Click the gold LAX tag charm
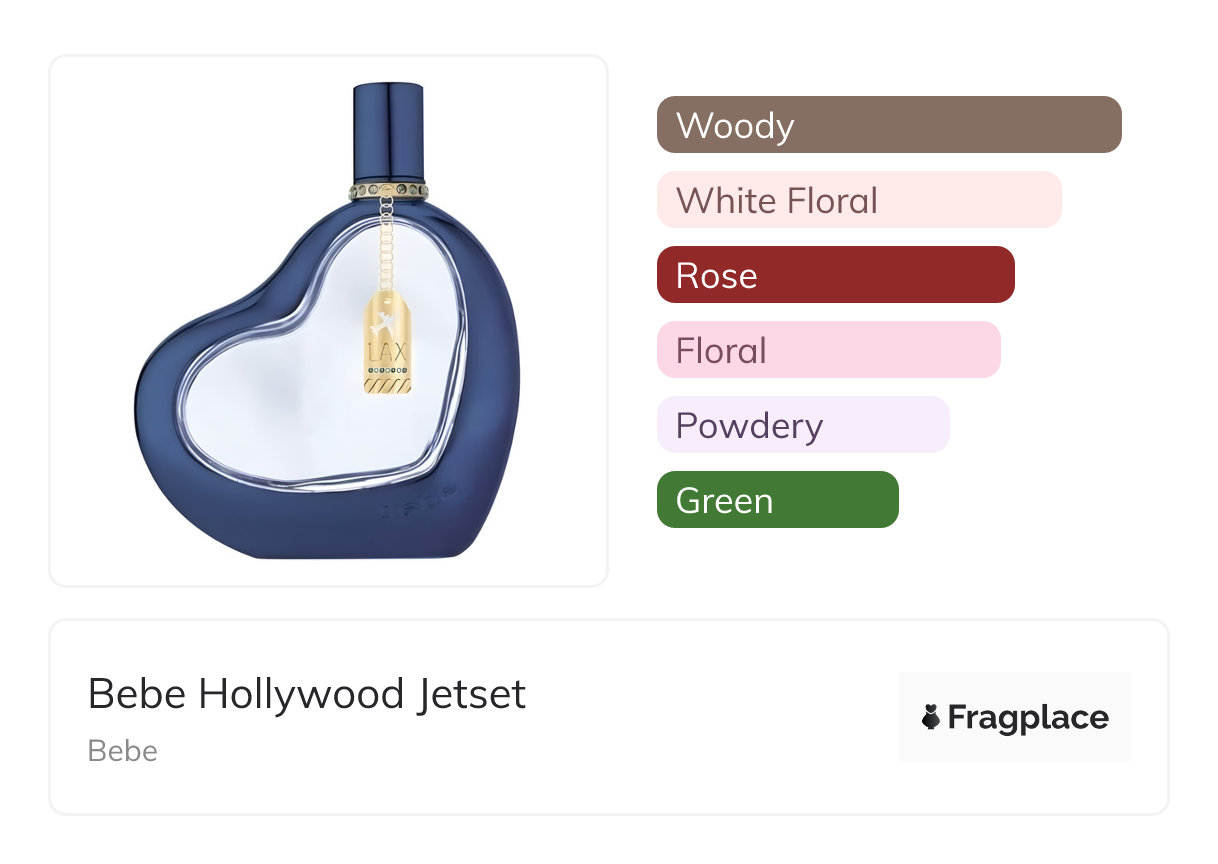 coord(385,341)
